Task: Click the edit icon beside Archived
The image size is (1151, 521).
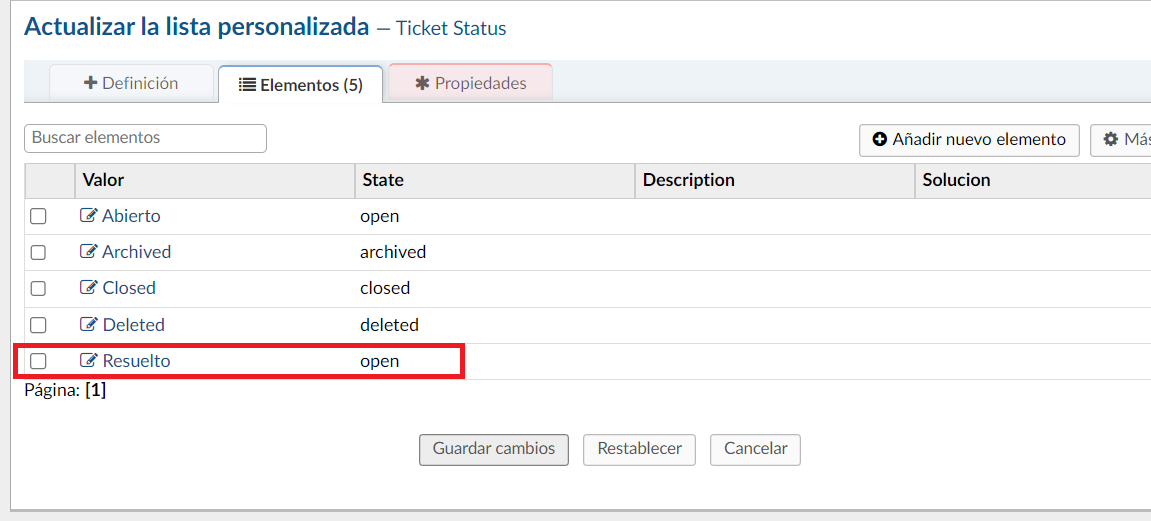Action: pyautogui.click(x=89, y=252)
